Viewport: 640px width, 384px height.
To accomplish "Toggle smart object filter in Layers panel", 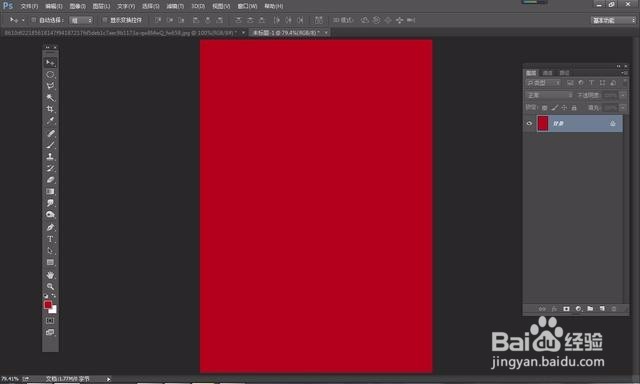I will (x=613, y=83).
